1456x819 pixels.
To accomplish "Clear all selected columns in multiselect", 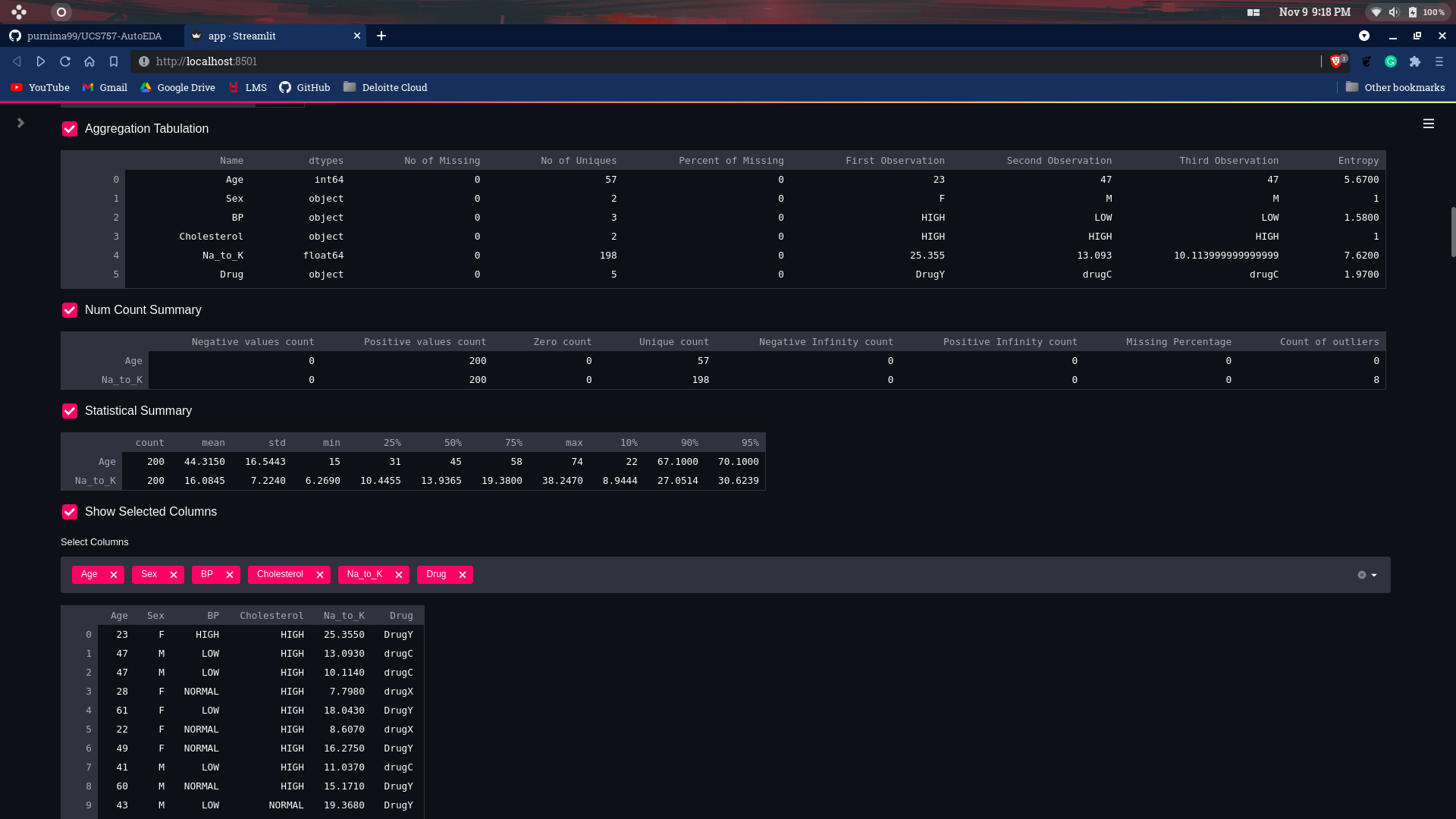I will coord(1362,575).
